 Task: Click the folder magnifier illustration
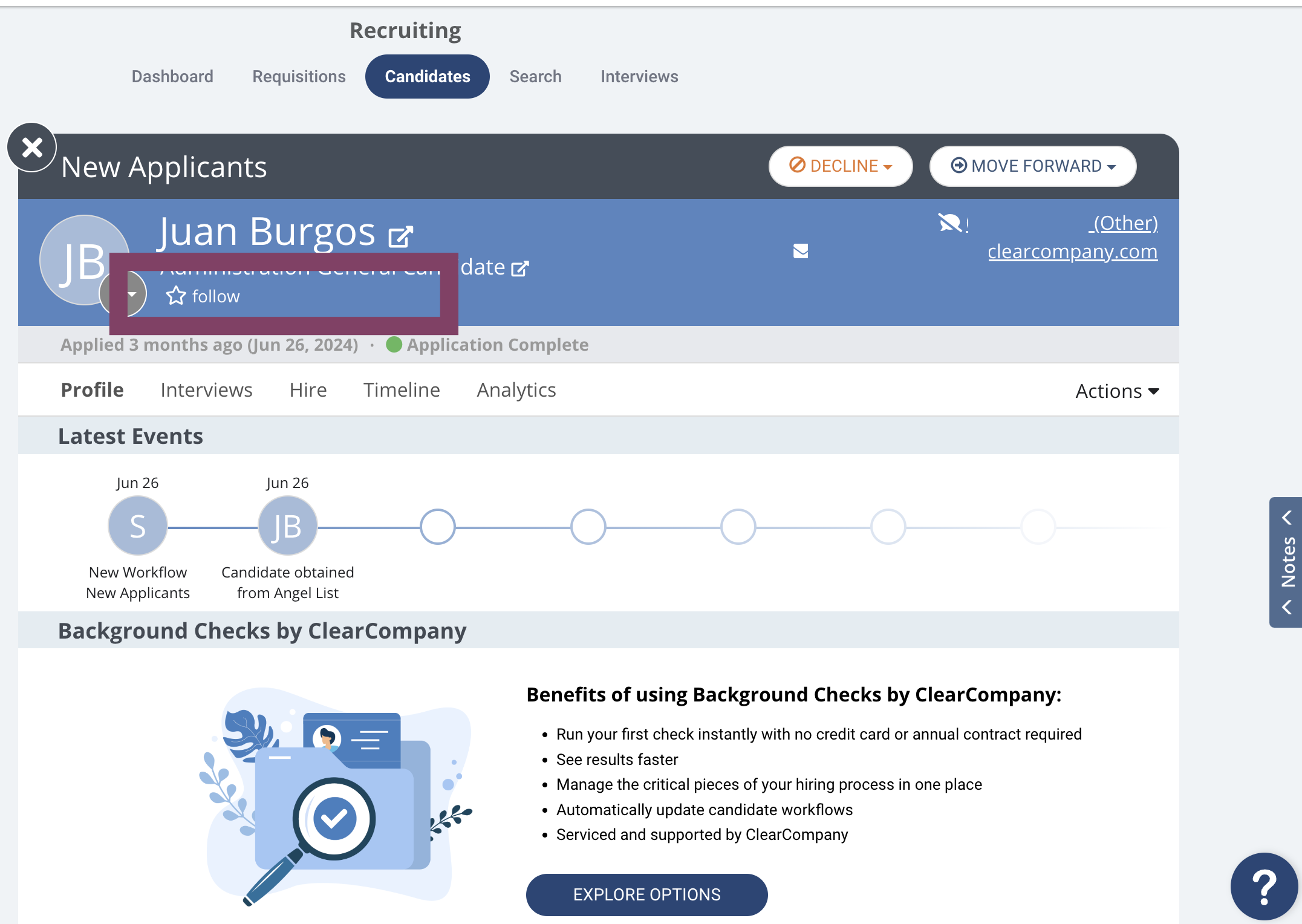click(336, 796)
